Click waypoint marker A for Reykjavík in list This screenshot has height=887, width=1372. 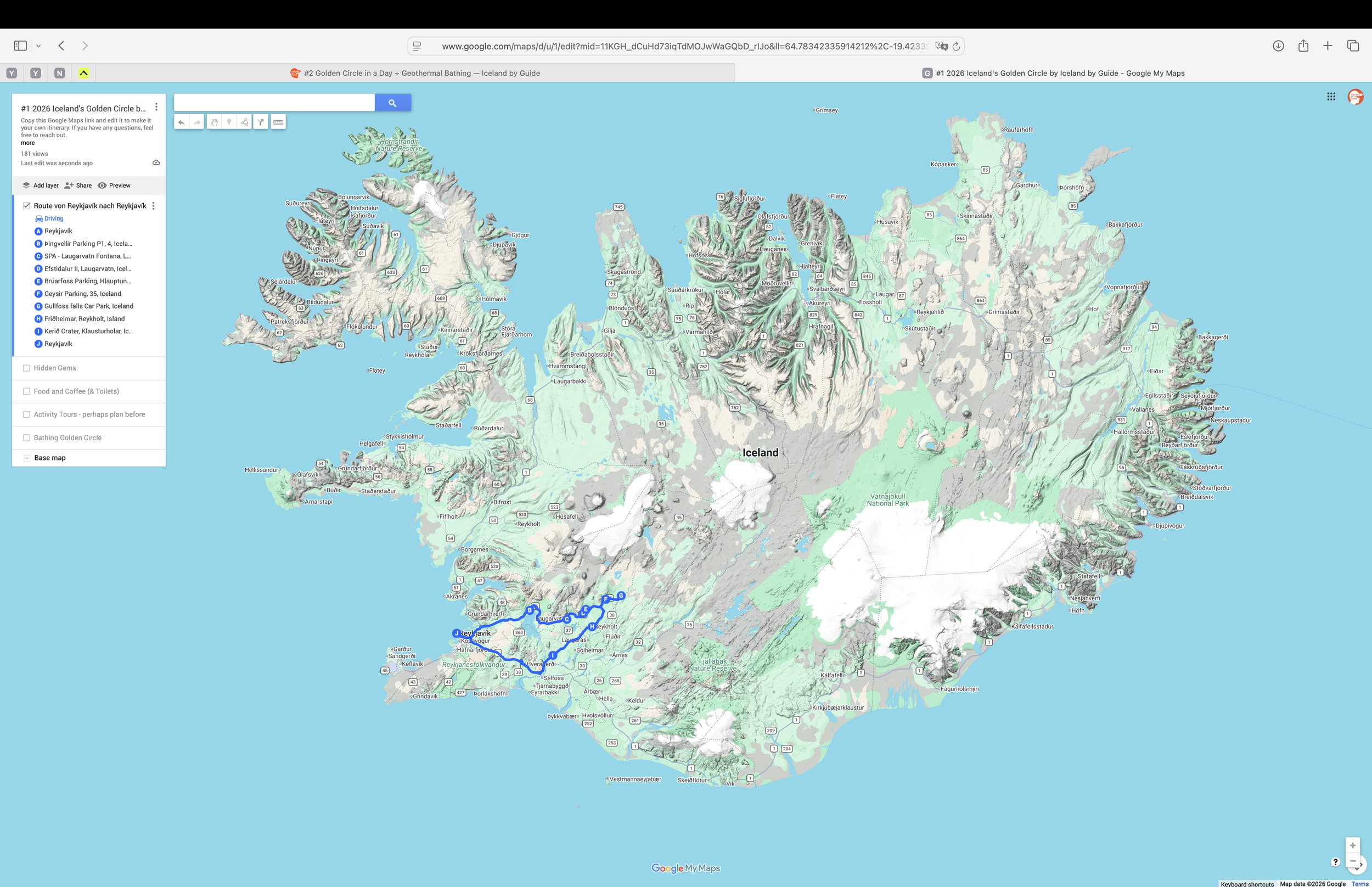38,231
